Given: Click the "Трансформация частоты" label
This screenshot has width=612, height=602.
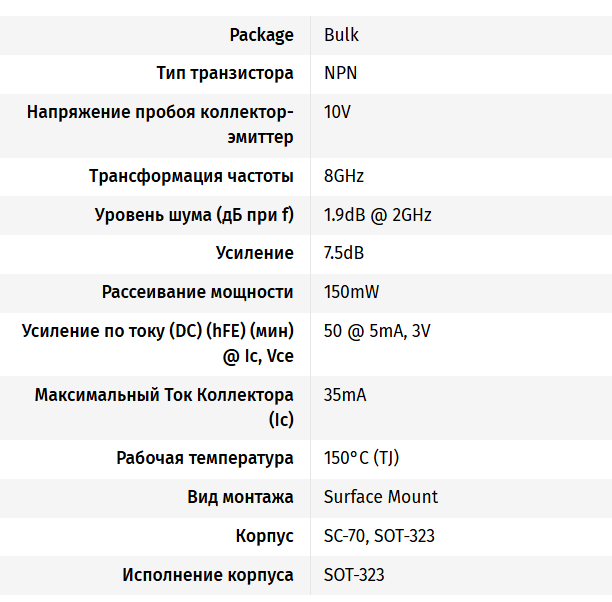Looking at the screenshot, I should pos(191,176).
